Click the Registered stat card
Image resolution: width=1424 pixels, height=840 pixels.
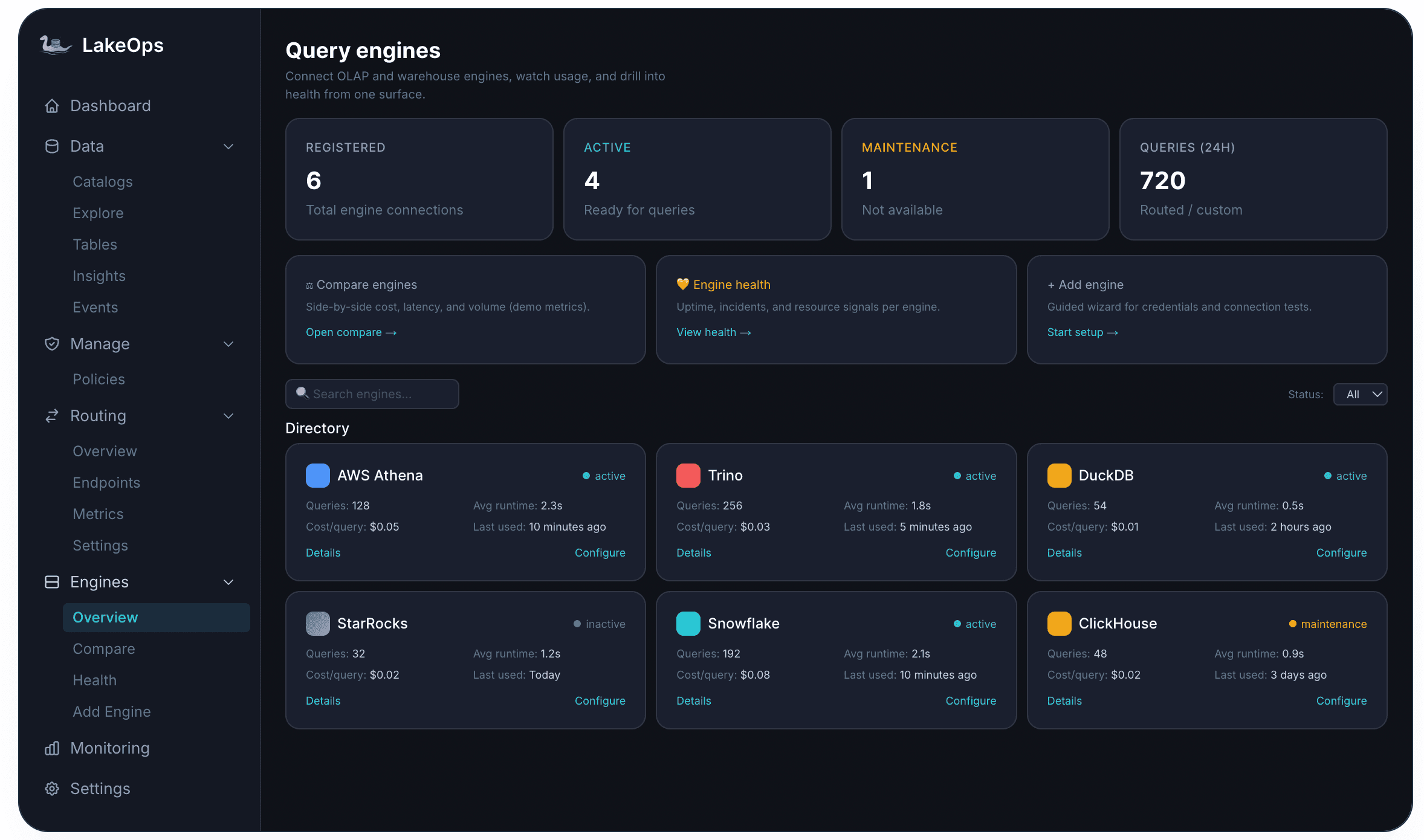coord(419,179)
